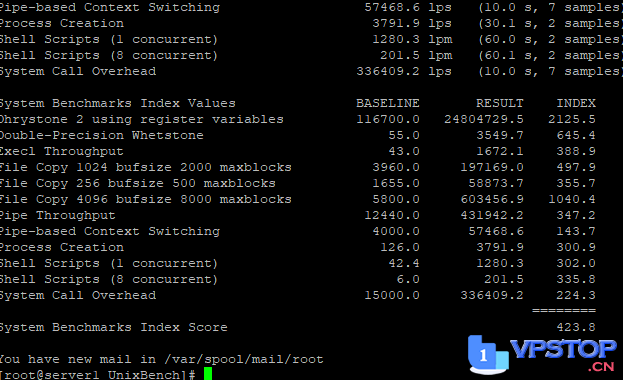Click the VPSTOP logo cloud icon

488,355
